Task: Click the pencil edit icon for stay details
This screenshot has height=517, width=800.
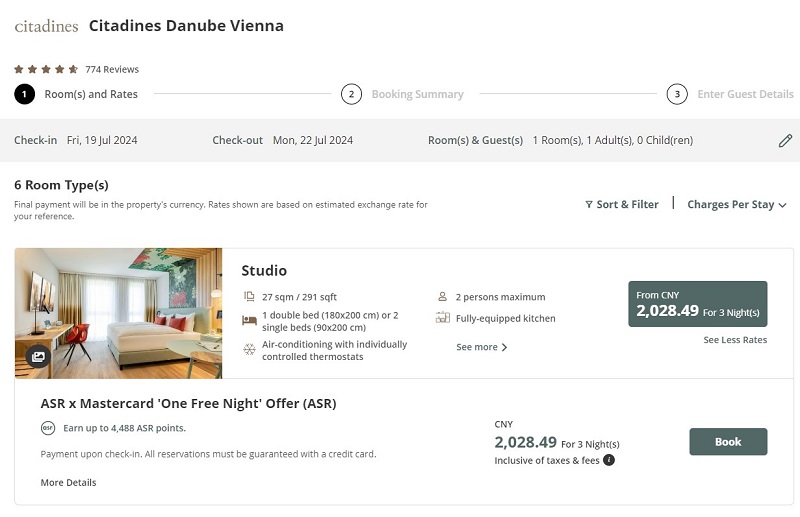Action: click(785, 141)
